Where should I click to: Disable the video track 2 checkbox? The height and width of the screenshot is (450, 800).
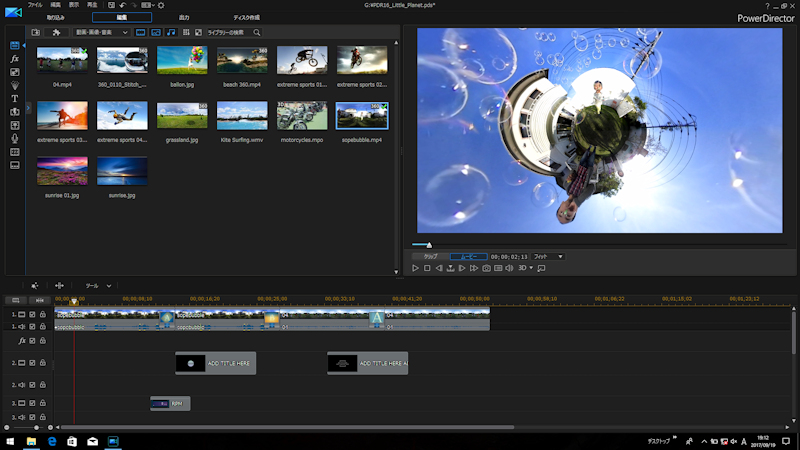32,362
